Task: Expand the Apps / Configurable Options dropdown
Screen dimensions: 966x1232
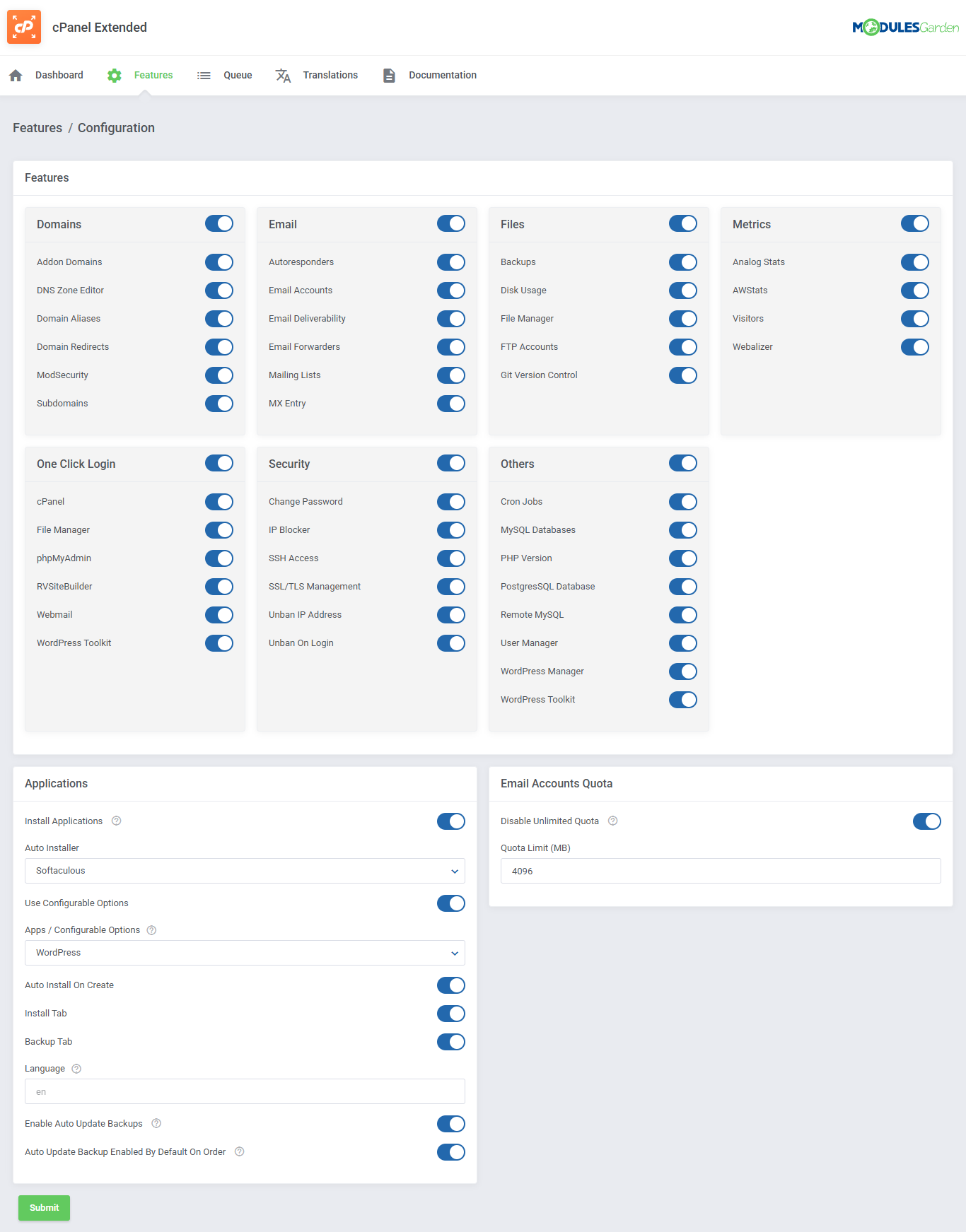Action: pos(245,953)
